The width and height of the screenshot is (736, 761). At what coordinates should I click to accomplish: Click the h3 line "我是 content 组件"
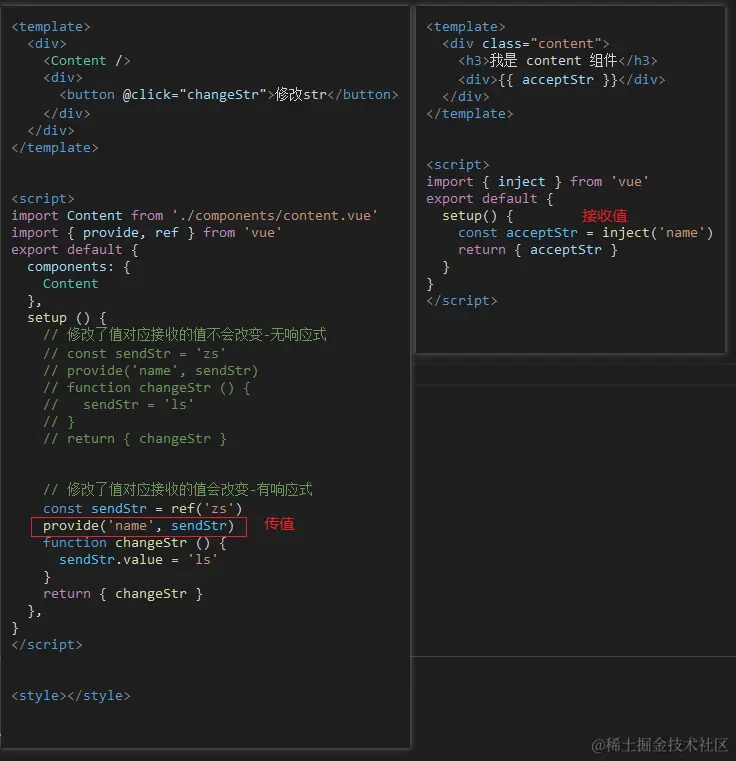558,61
